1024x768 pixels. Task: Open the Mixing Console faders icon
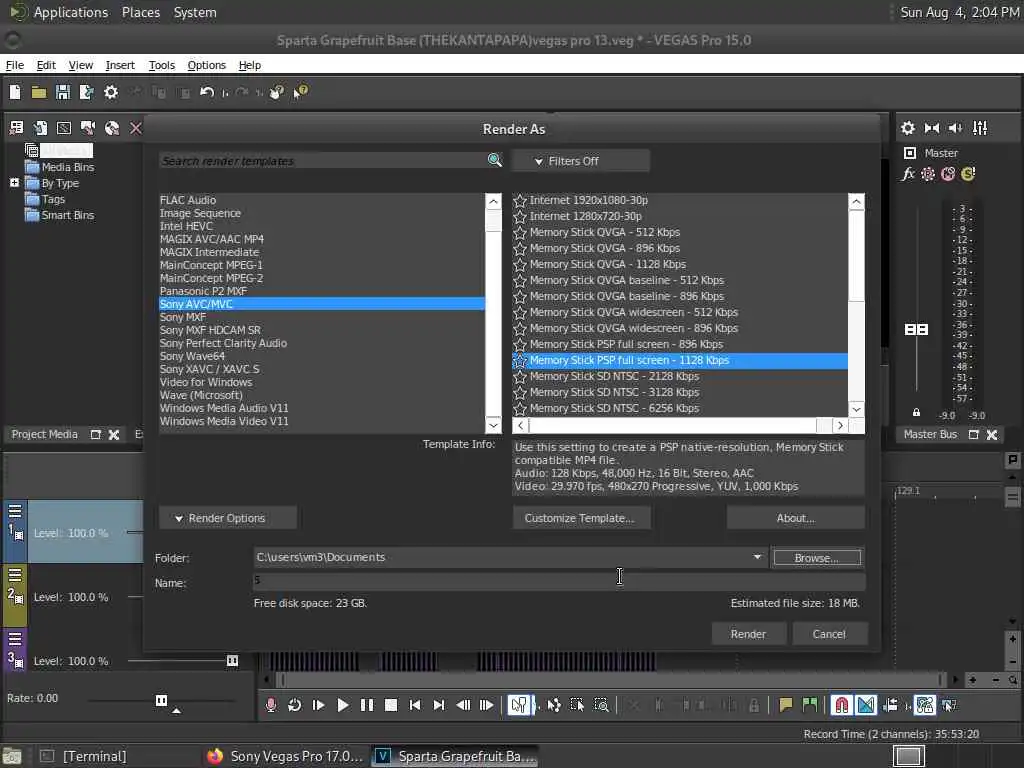coord(980,128)
